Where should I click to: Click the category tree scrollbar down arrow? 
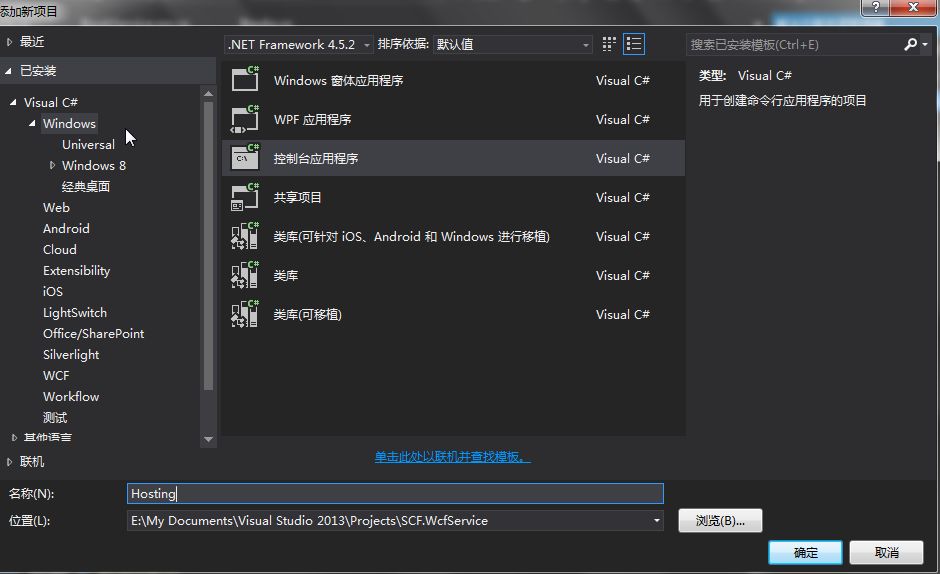(x=209, y=439)
